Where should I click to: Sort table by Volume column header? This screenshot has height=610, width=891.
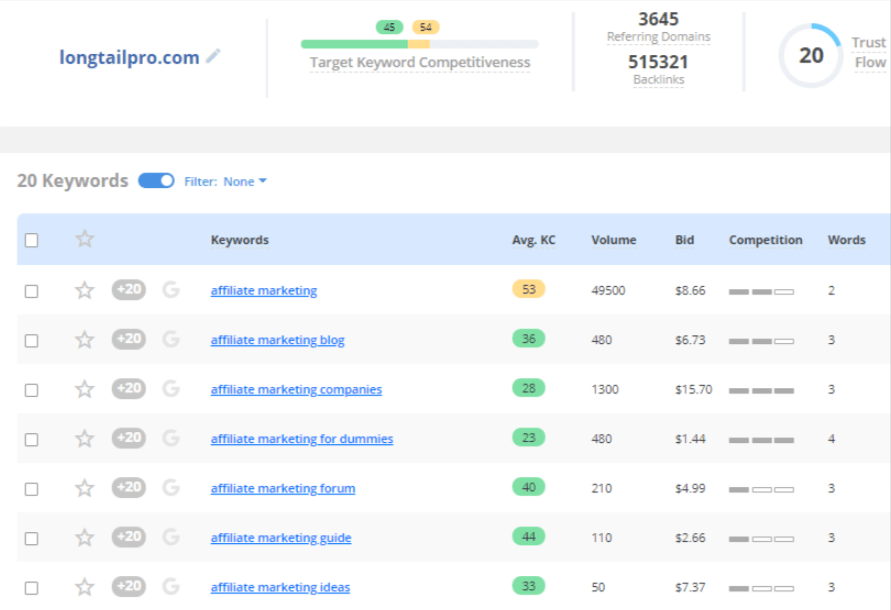[613, 240]
